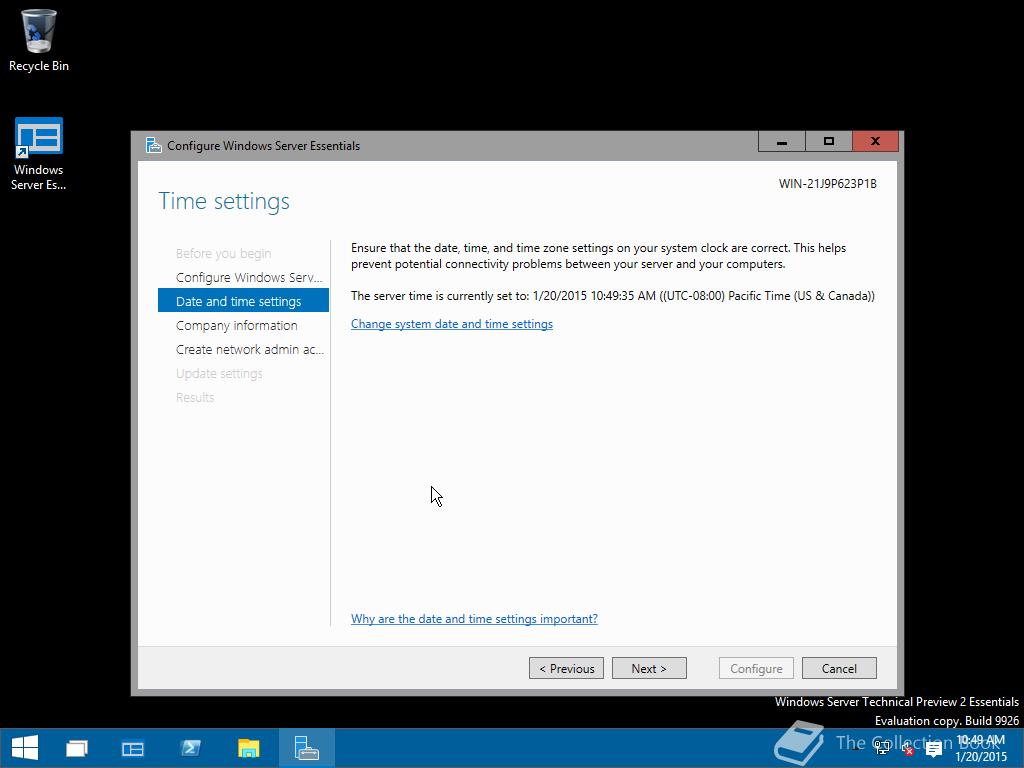Go to 'Results' step

click(x=195, y=398)
